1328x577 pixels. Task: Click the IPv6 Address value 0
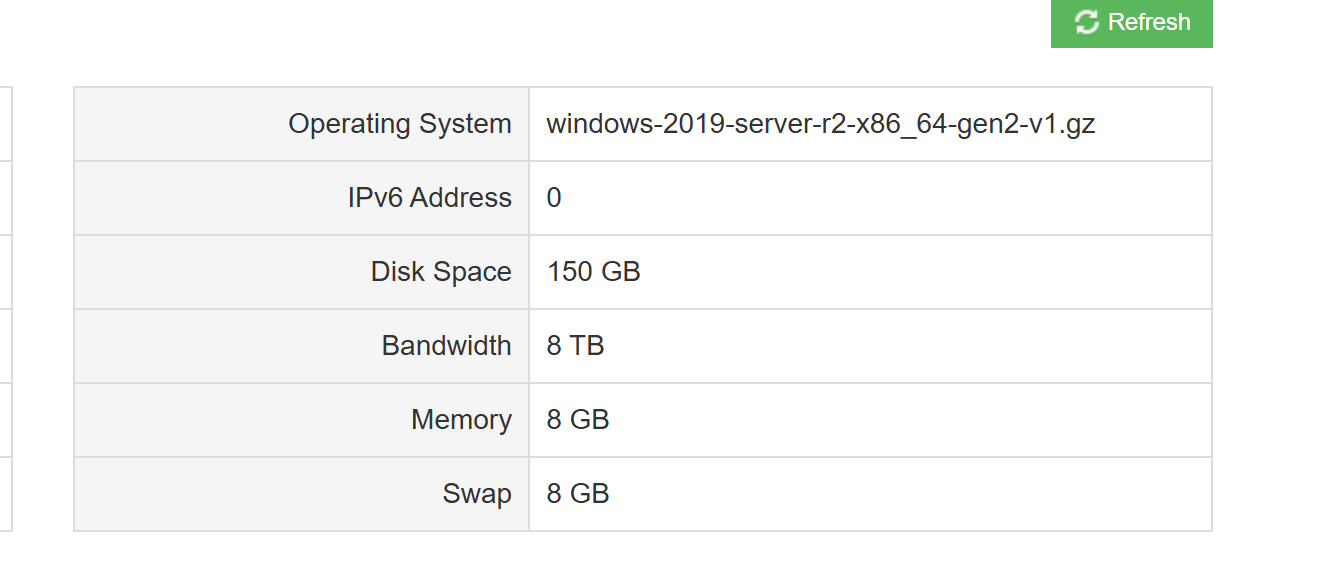[x=554, y=198]
